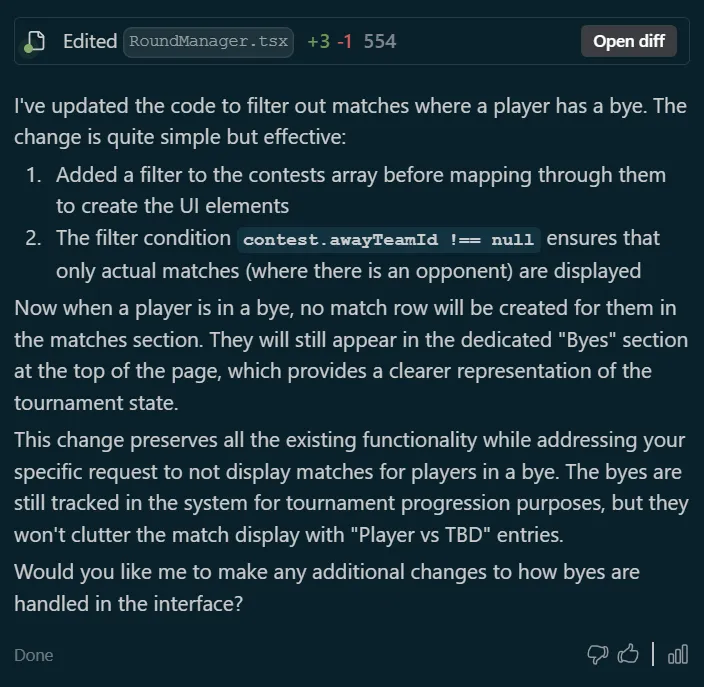Click the Done status text
This screenshot has width=704, height=687.
34,655
